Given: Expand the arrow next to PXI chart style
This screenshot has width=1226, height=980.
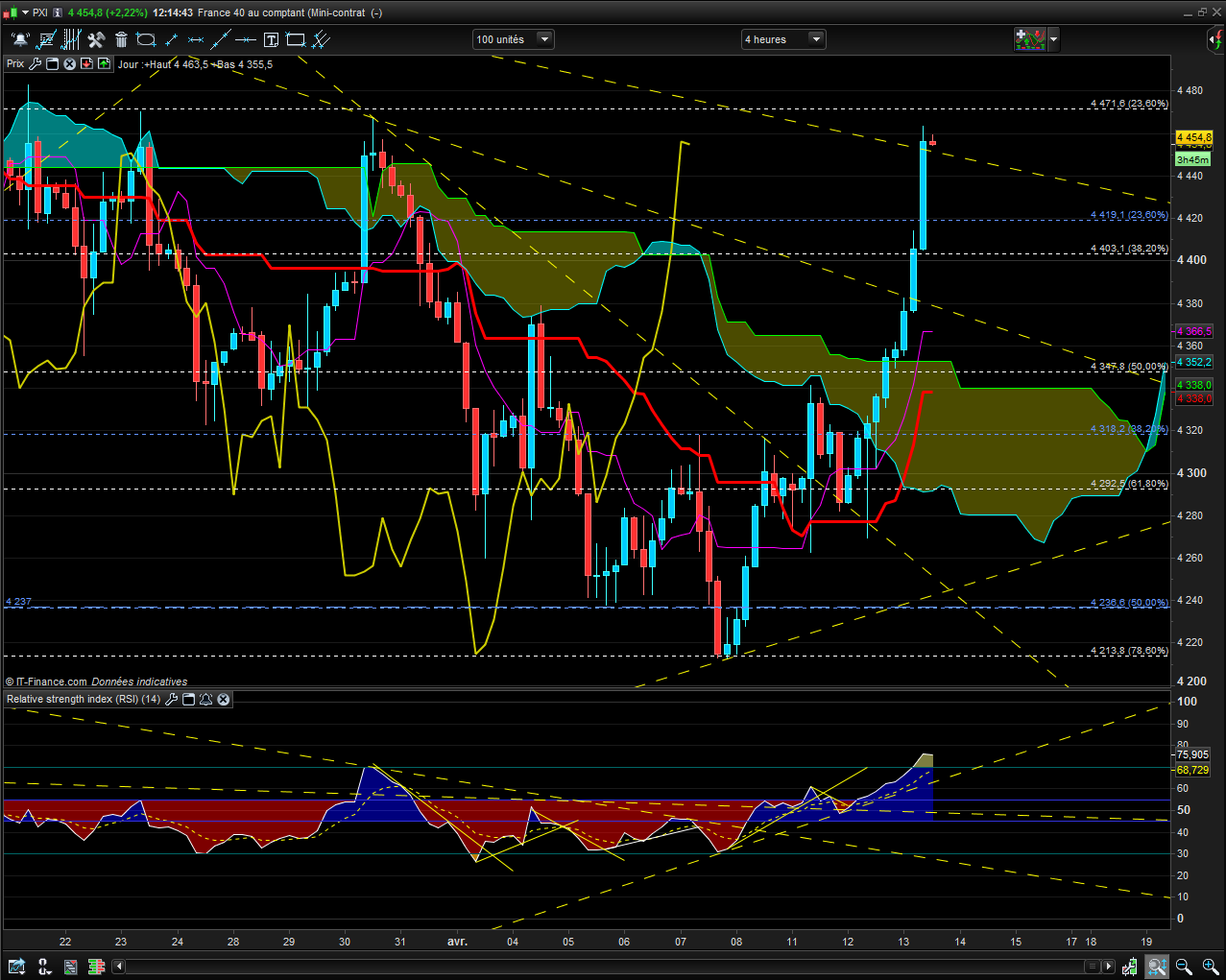Looking at the screenshot, I should click(25, 12).
